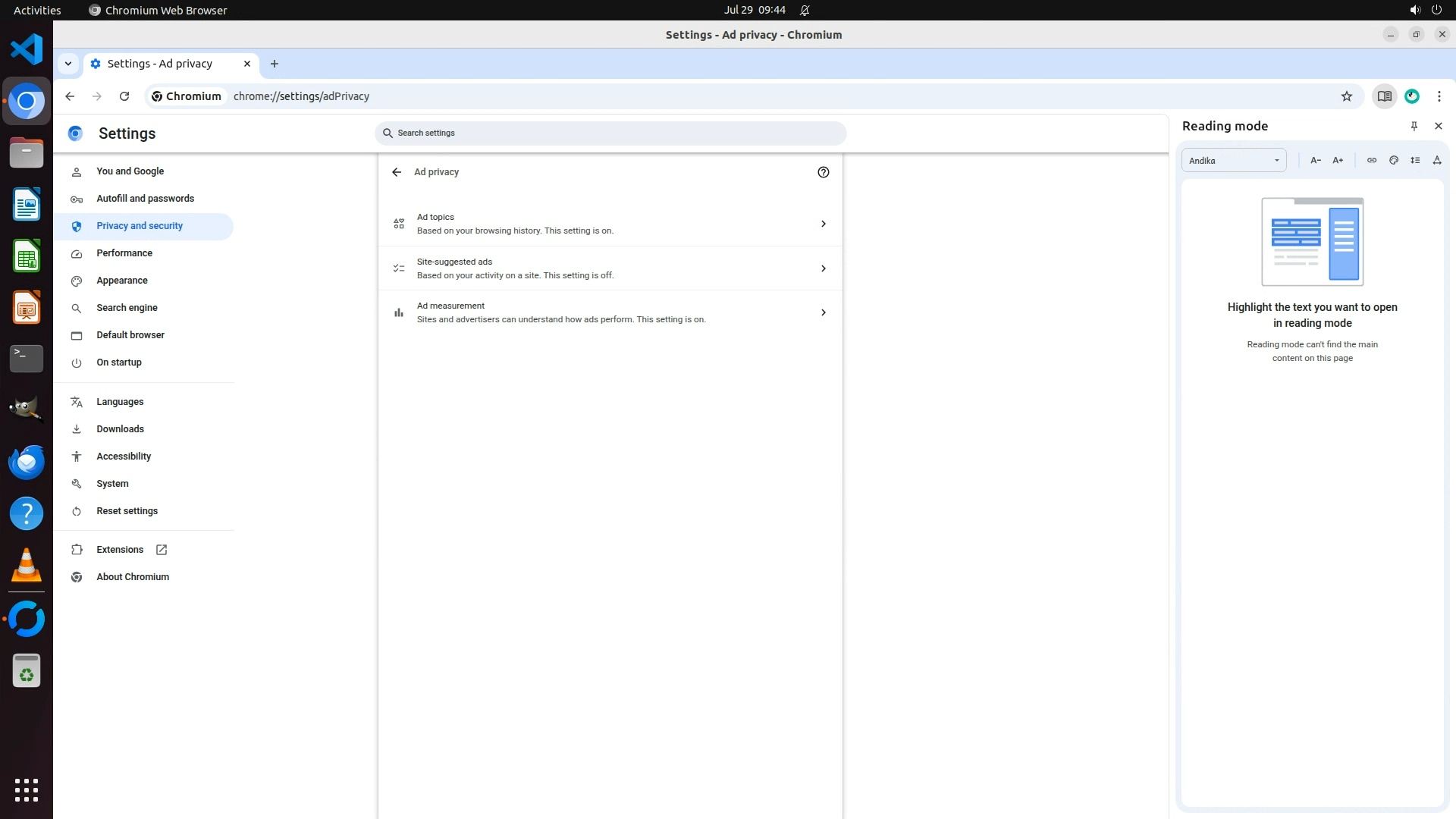Open Performance settings section

(x=124, y=253)
